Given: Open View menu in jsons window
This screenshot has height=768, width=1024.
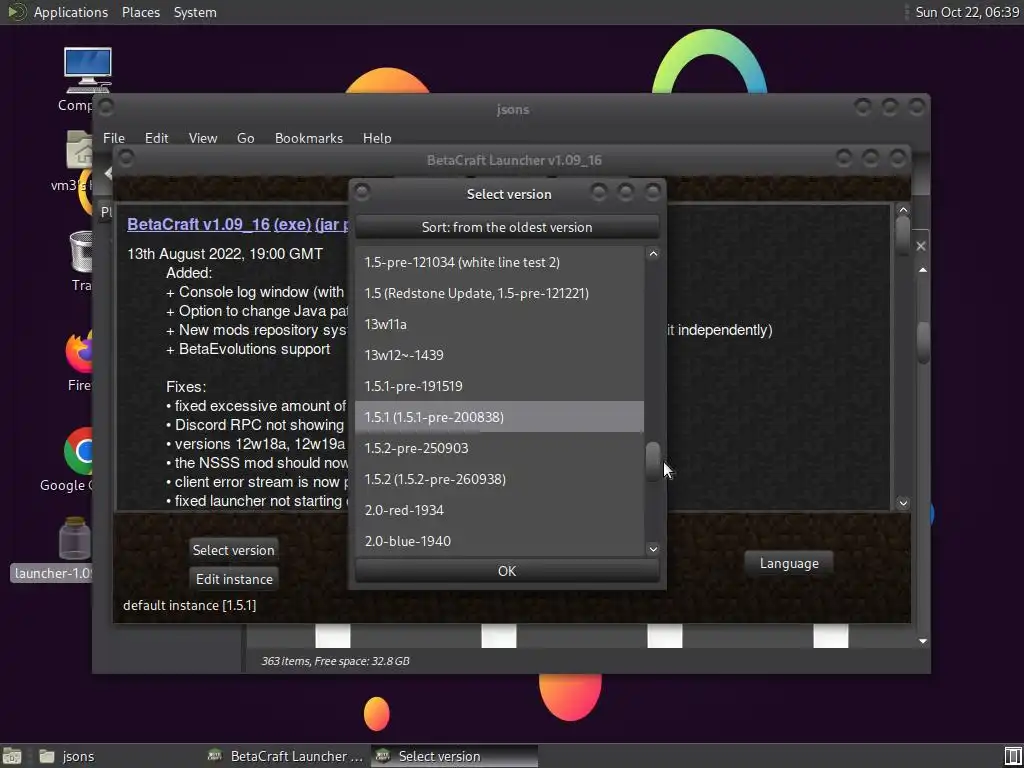Looking at the screenshot, I should pyautogui.click(x=202, y=138).
